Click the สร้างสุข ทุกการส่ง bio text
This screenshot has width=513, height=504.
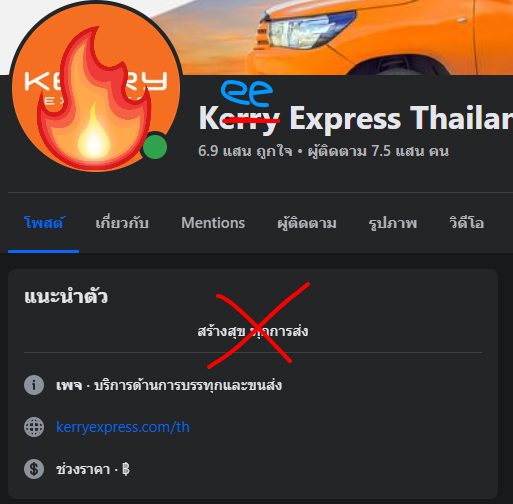[x=253, y=331]
